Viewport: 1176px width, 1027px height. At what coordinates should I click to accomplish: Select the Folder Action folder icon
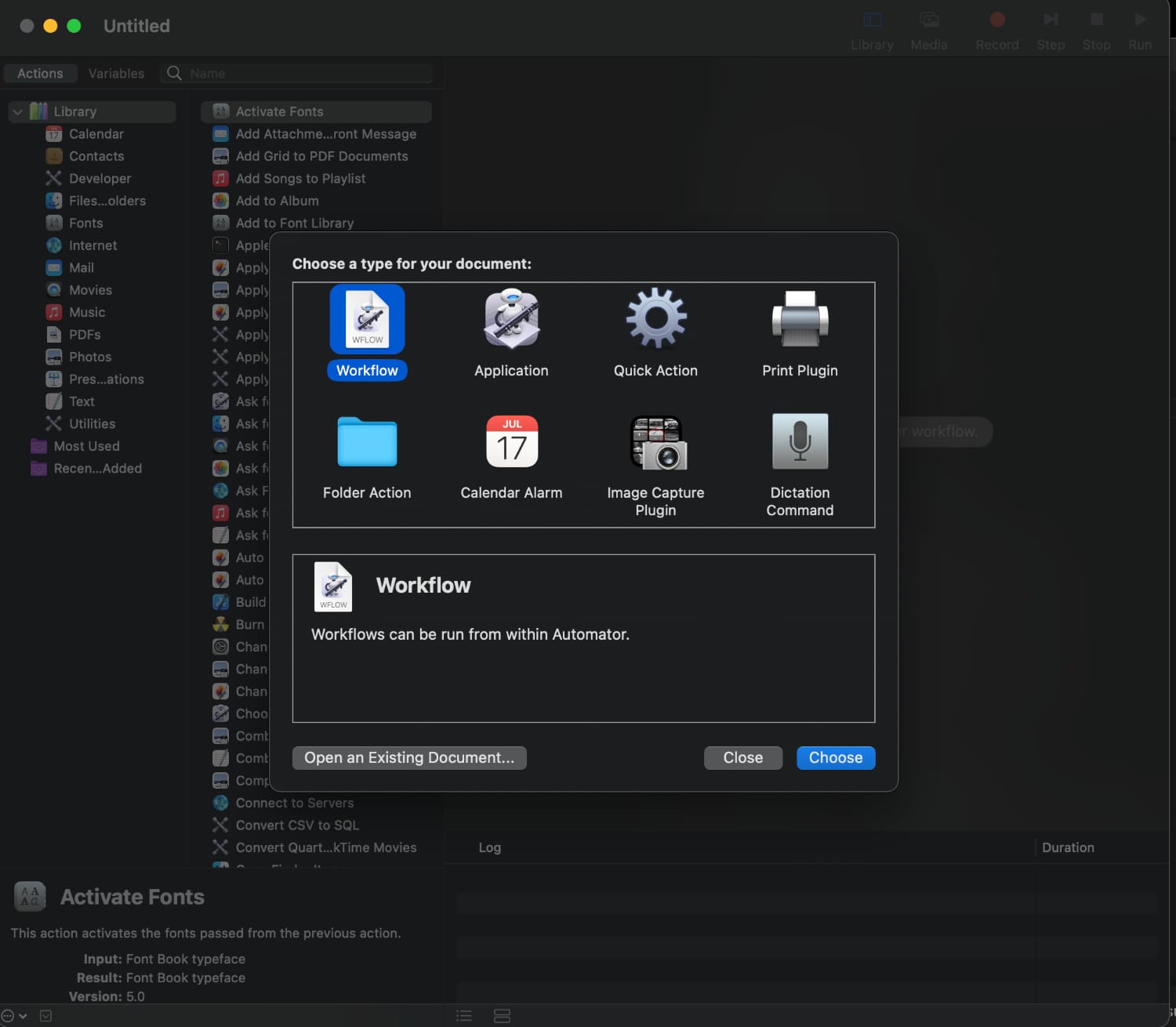pos(367,441)
